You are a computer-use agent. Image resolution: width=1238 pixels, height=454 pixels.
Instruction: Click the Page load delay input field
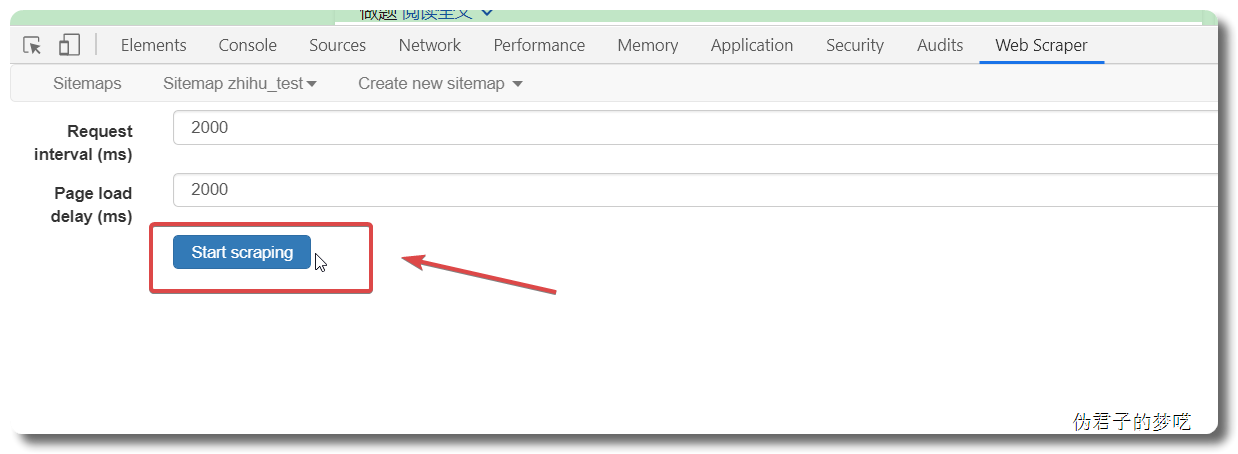pos(695,189)
